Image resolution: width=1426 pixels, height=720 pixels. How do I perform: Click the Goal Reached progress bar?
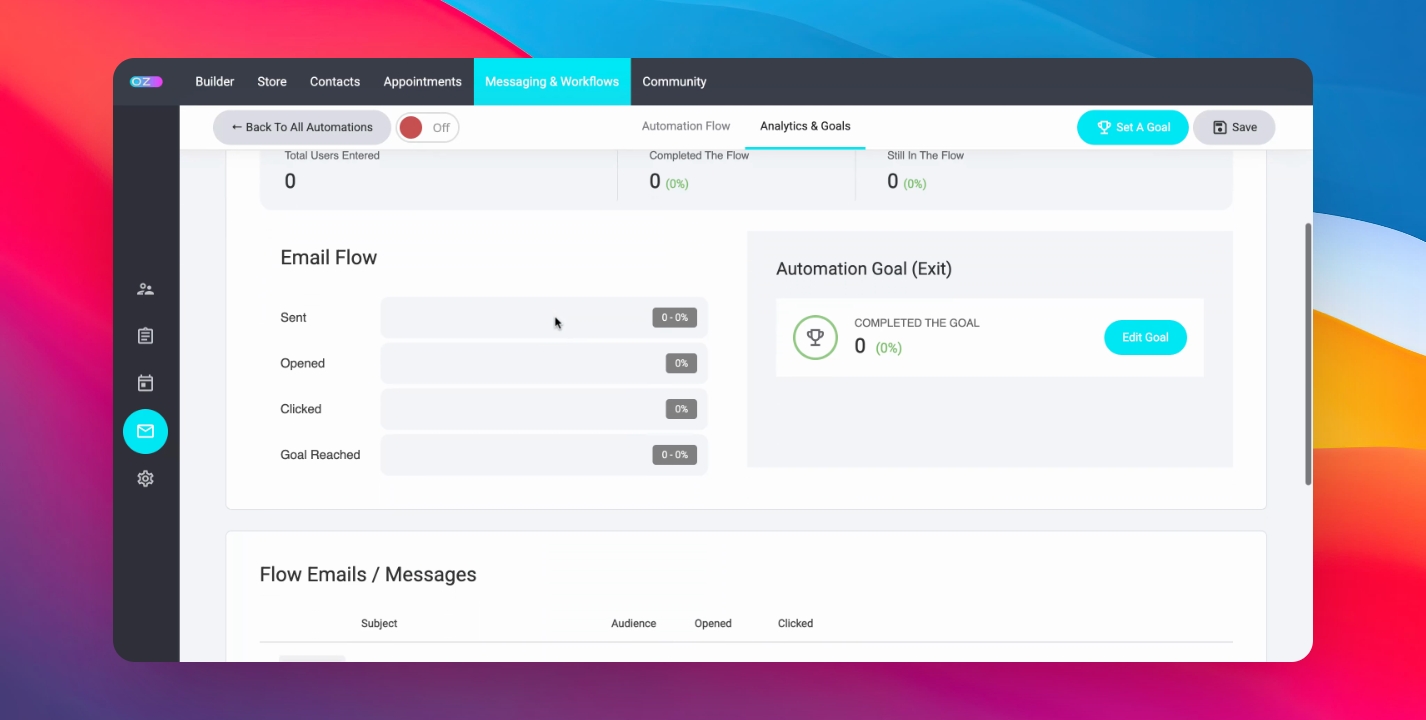(544, 455)
